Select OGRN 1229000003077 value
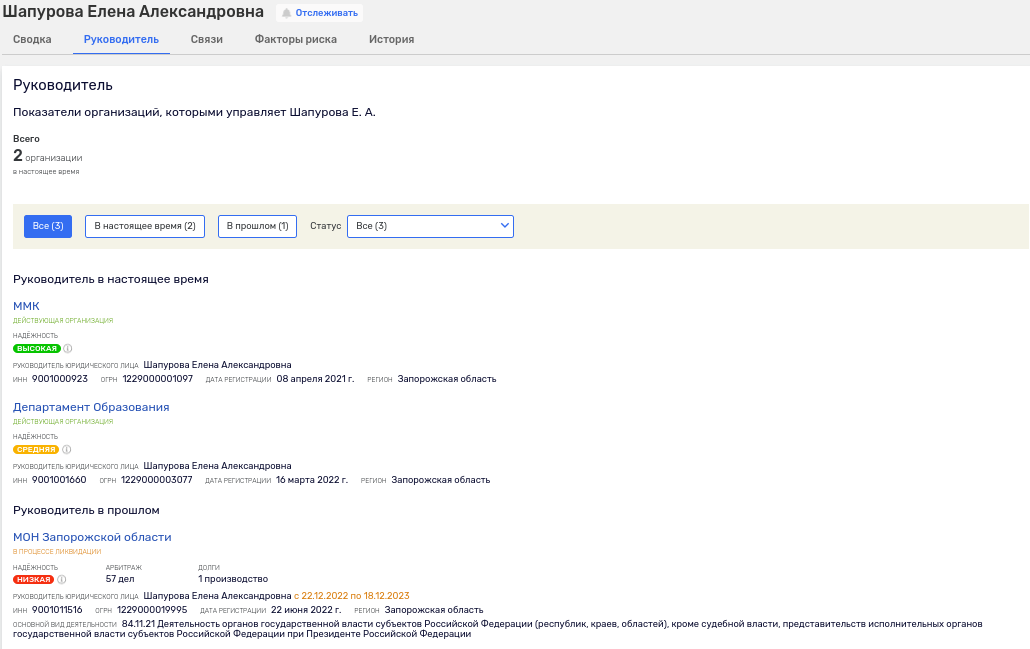 pyautogui.click(x=157, y=480)
